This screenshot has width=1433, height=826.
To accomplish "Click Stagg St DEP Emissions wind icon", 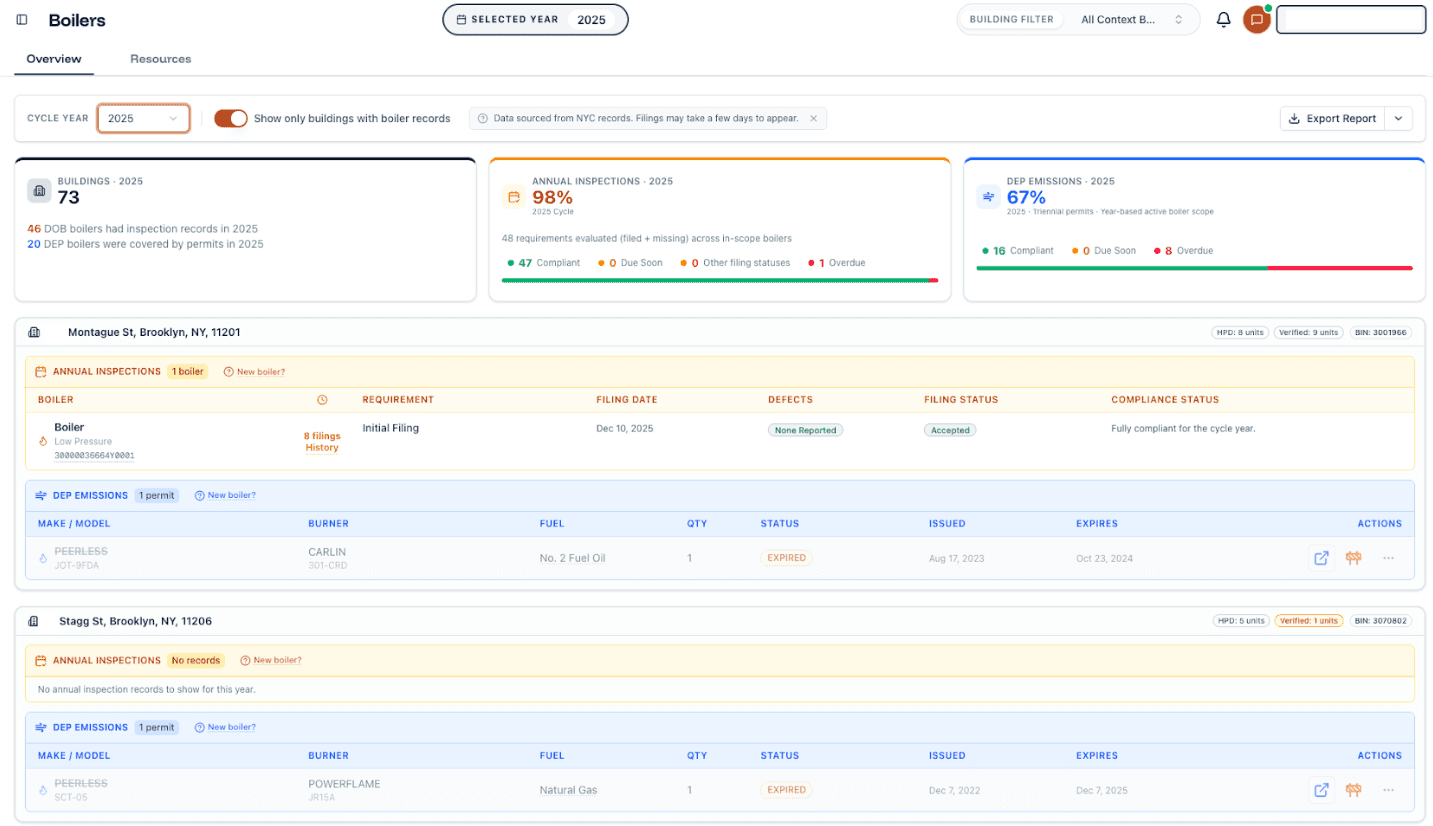I will (41, 727).
